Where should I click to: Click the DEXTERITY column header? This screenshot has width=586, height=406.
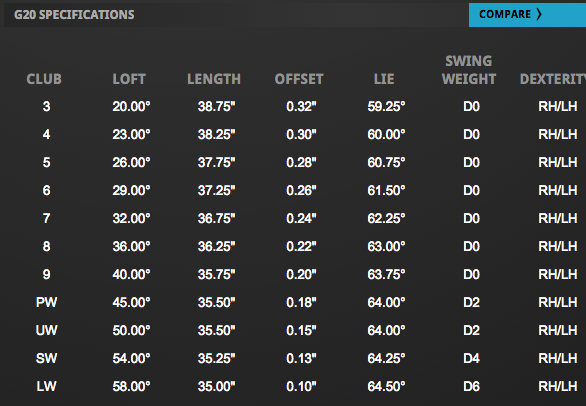point(553,79)
